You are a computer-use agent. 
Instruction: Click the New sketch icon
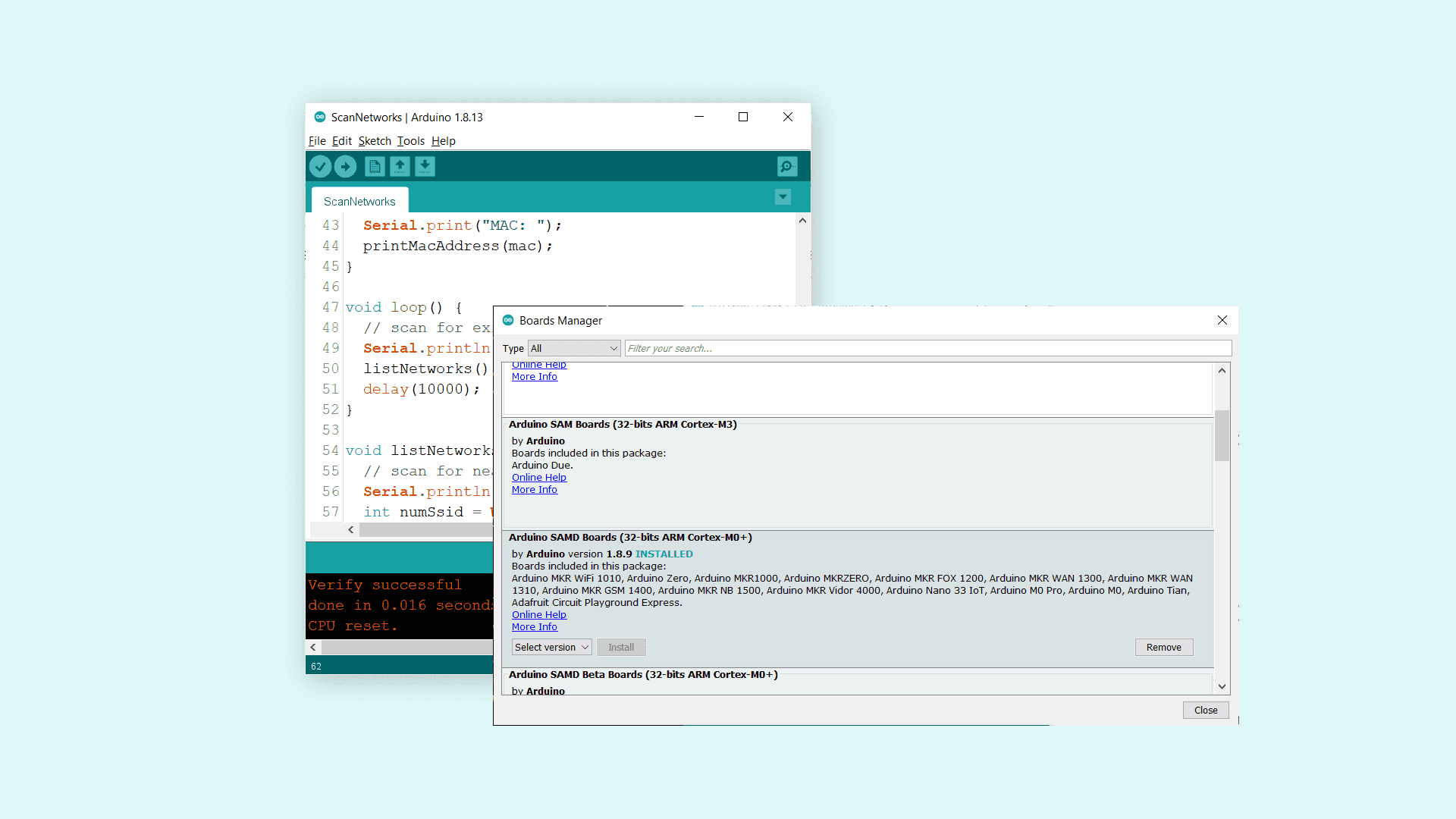tap(375, 166)
